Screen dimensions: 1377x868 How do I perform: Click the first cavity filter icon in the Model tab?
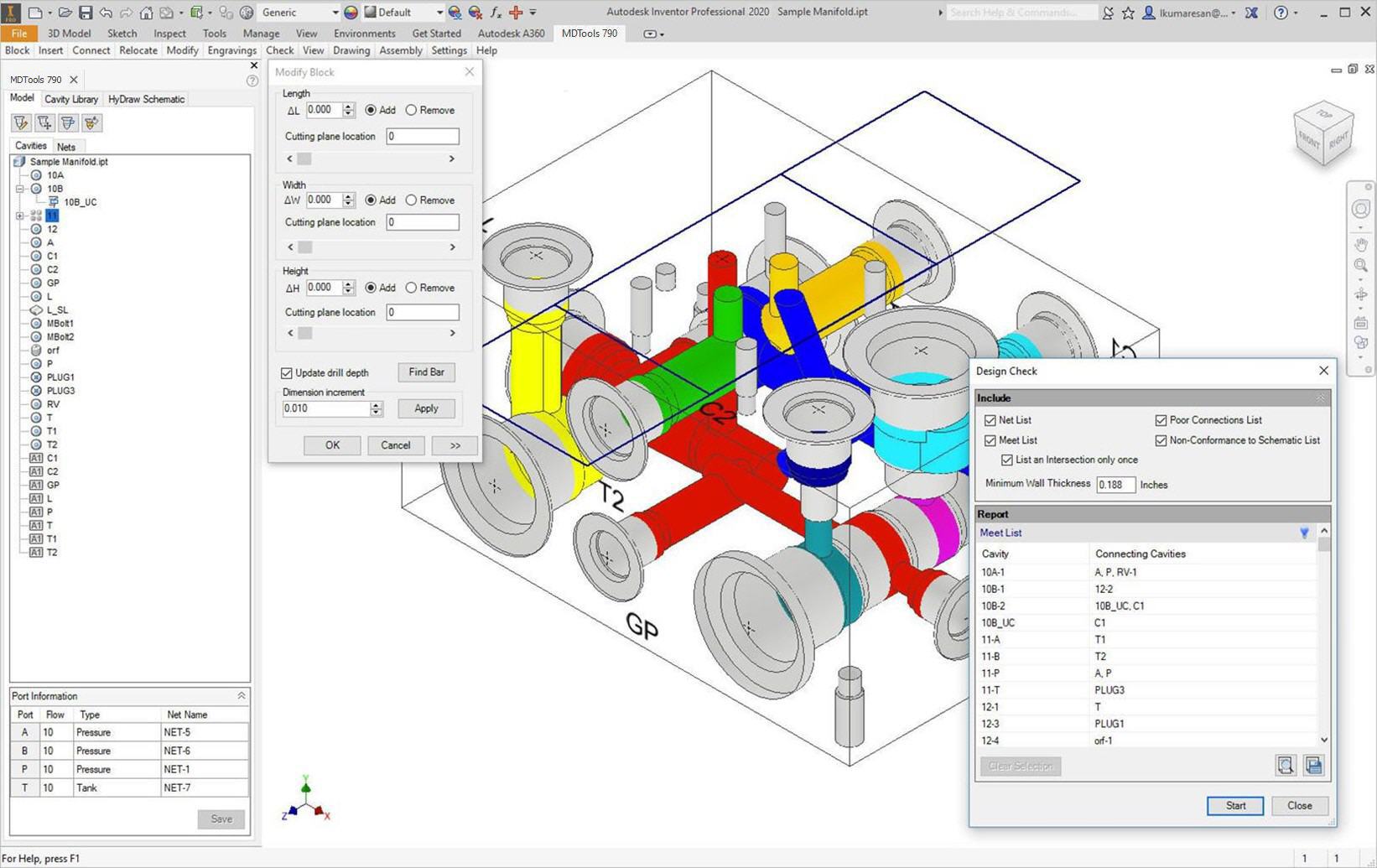(21, 123)
